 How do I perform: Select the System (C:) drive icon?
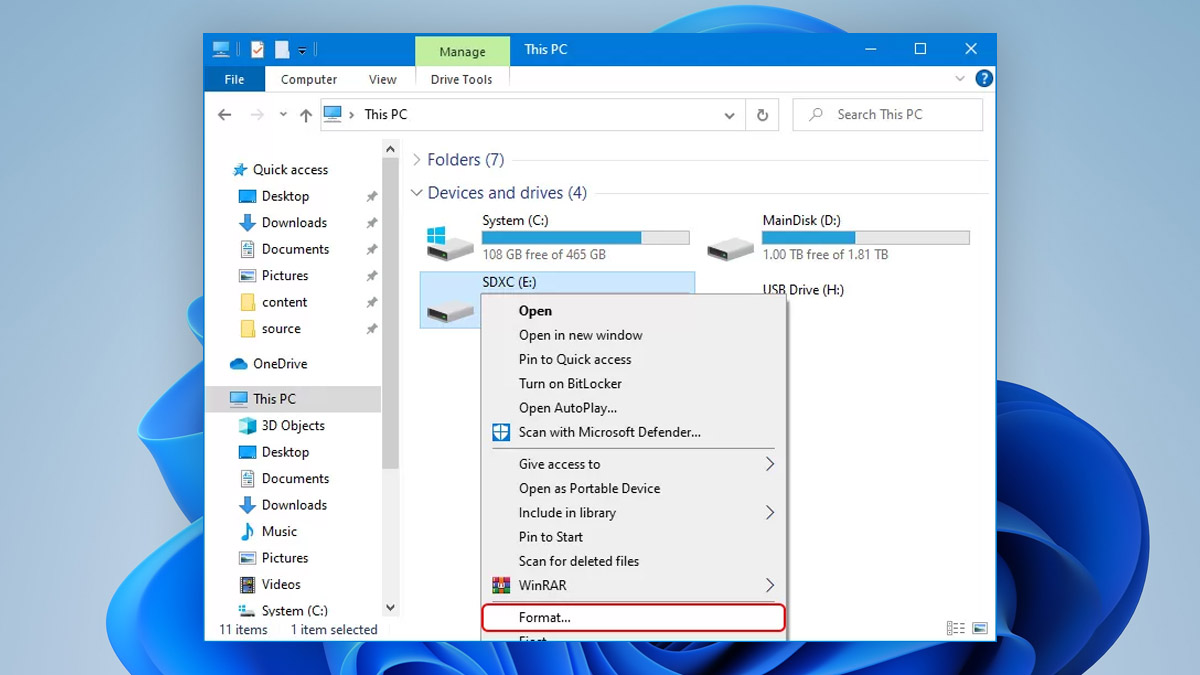[x=449, y=242]
